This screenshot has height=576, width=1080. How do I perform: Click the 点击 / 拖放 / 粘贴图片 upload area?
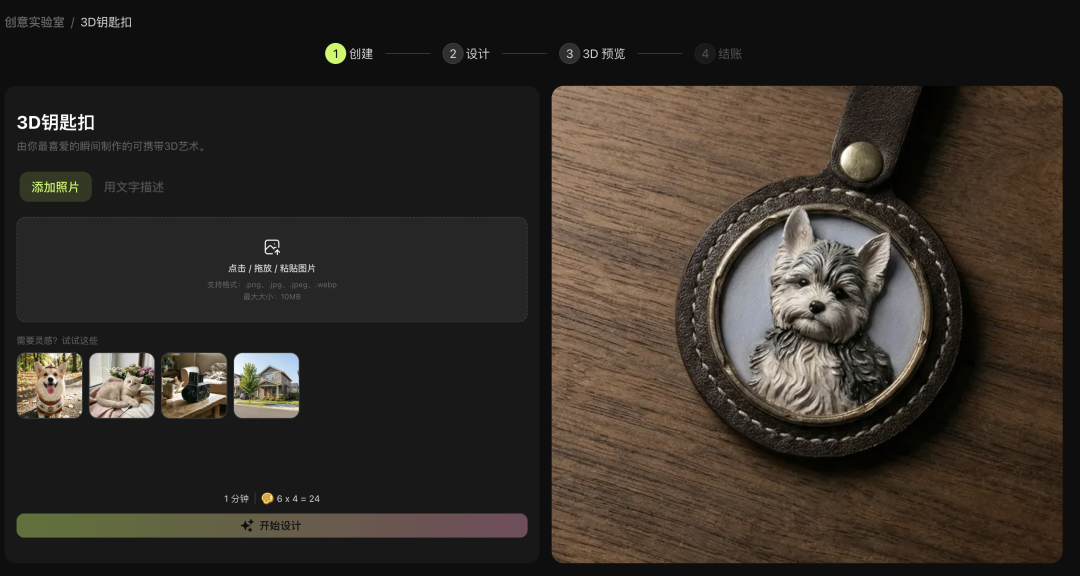pos(272,269)
